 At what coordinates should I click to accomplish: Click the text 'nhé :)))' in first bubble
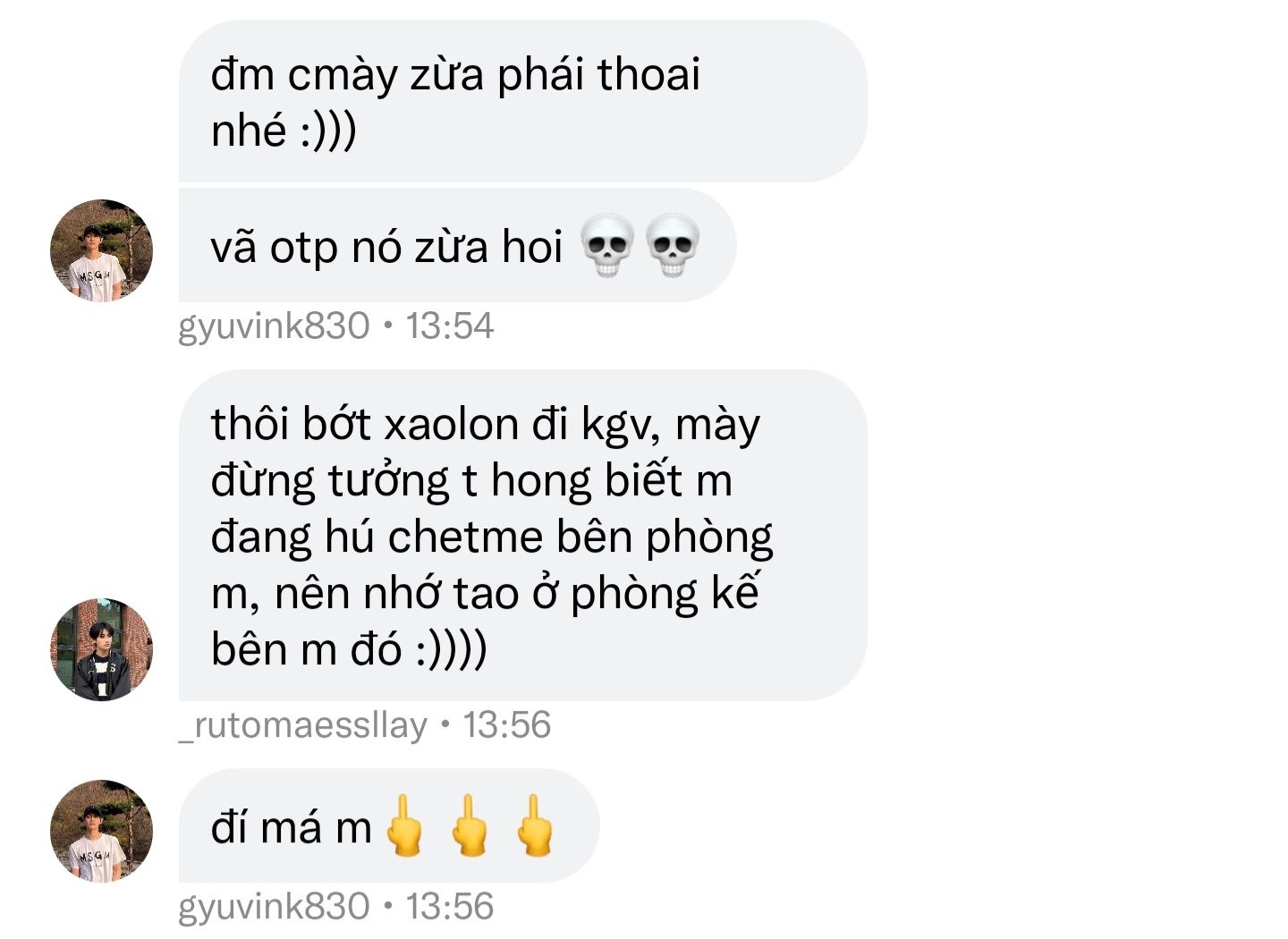[x=284, y=131]
